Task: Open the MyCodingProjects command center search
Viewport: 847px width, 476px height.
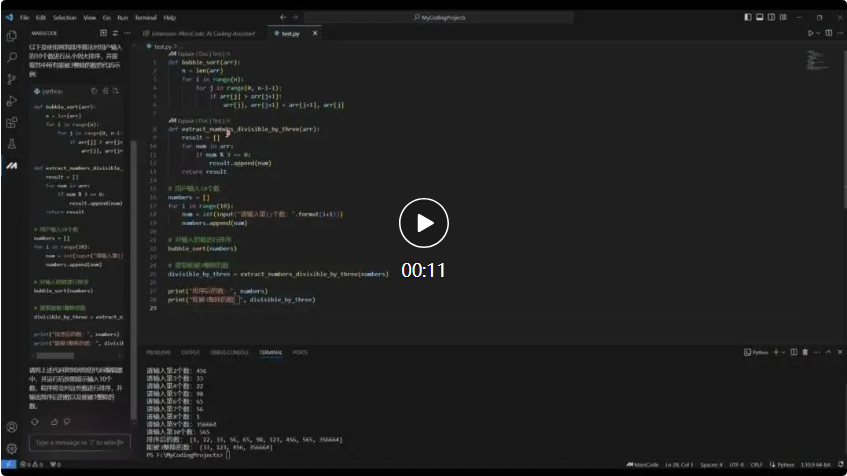Action: click(472, 17)
